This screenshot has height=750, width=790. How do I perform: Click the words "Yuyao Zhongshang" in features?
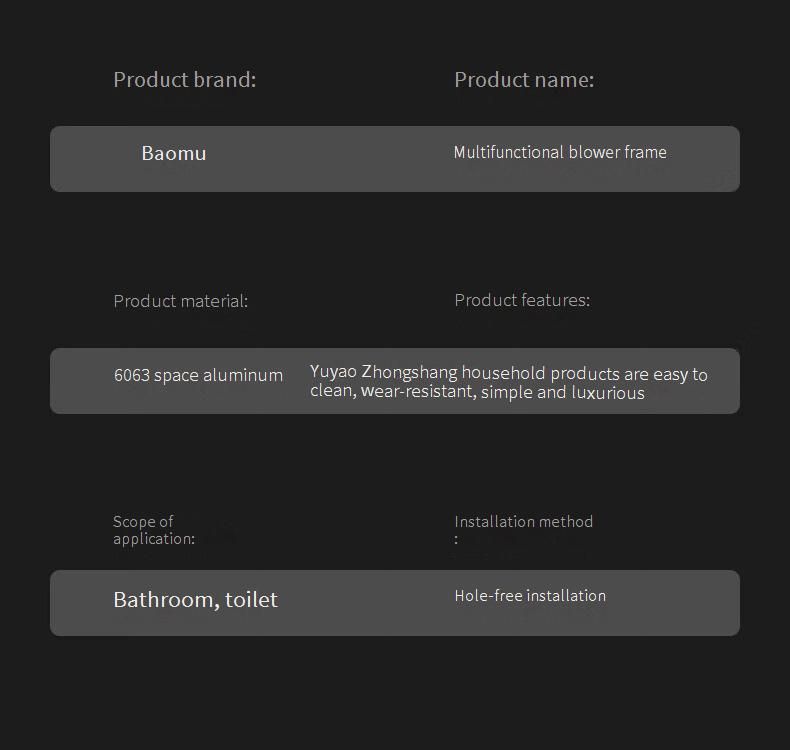[384, 373]
